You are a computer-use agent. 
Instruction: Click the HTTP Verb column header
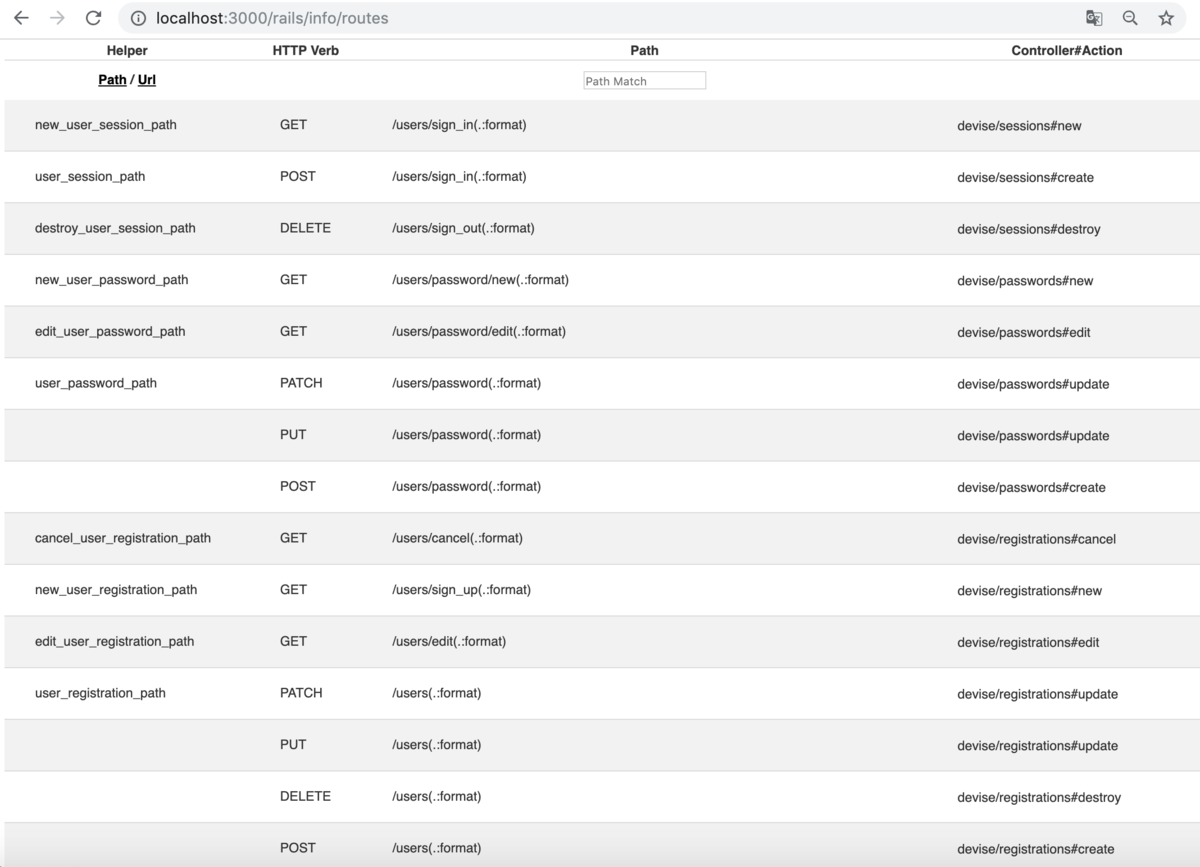306,50
